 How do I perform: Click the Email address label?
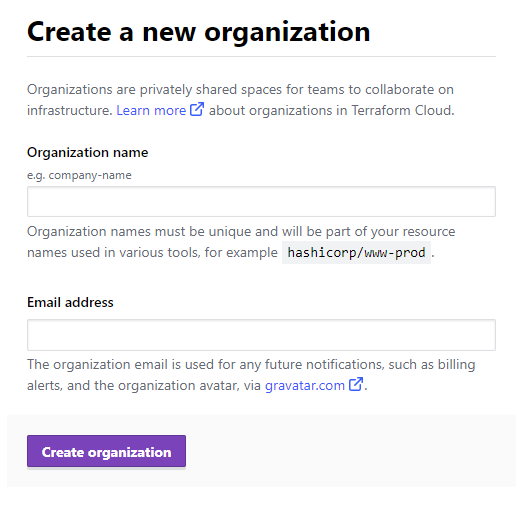[x=70, y=302]
